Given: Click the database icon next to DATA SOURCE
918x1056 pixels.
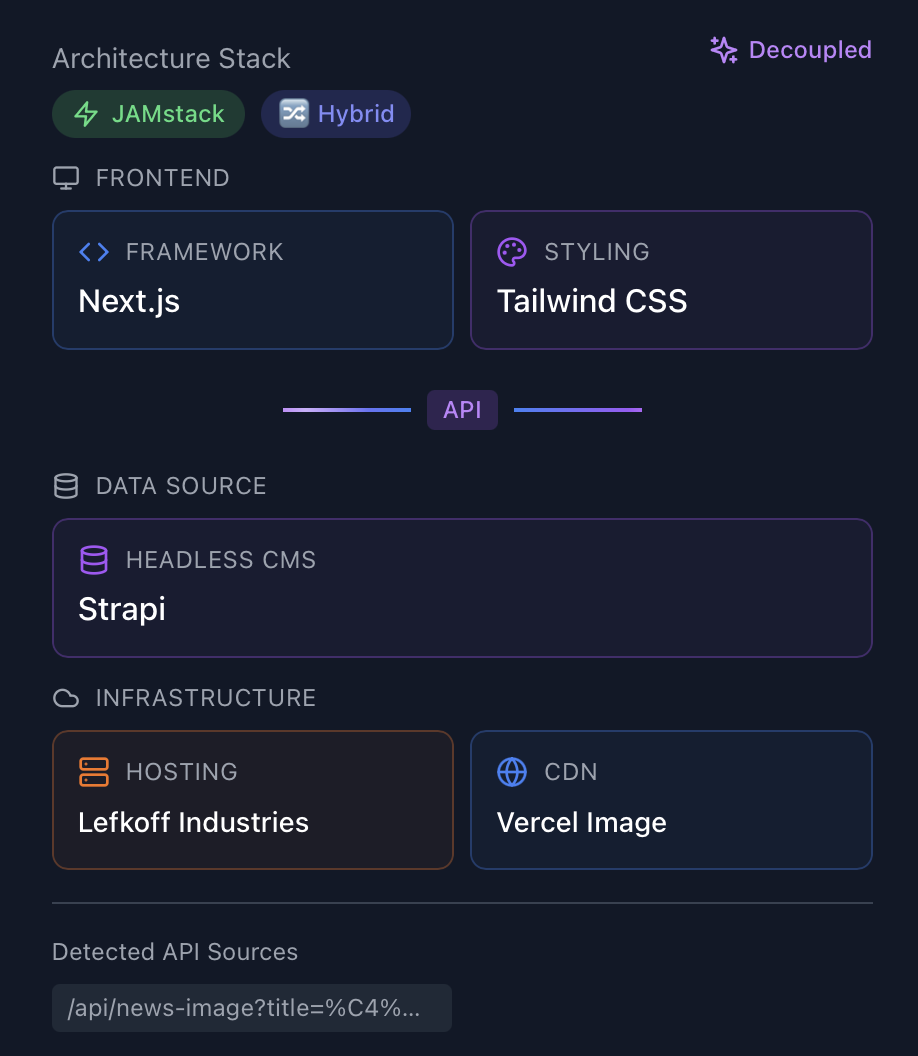Looking at the screenshot, I should coord(66,486).
